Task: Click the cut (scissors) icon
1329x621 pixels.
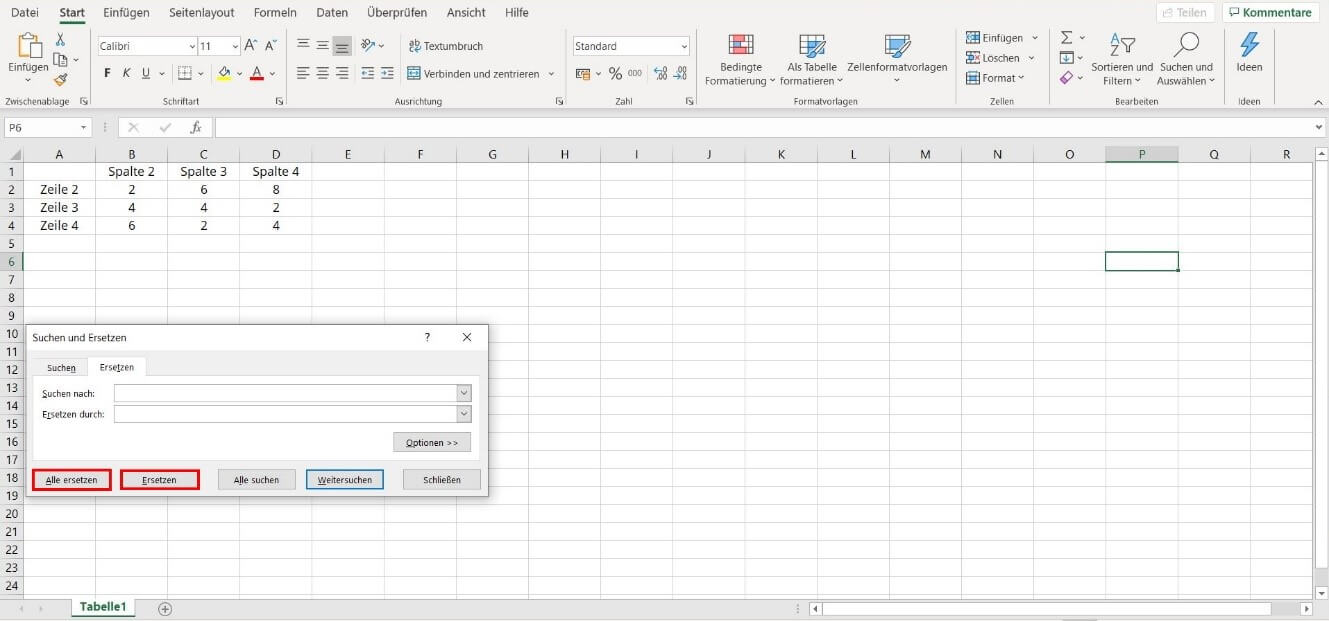Action: click(60, 40)
